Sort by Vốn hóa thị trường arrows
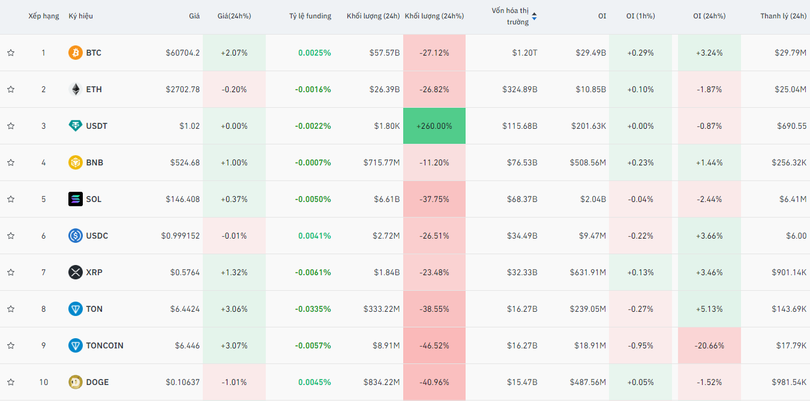This screenshot has width=810, height=401. tap(534, 16)
